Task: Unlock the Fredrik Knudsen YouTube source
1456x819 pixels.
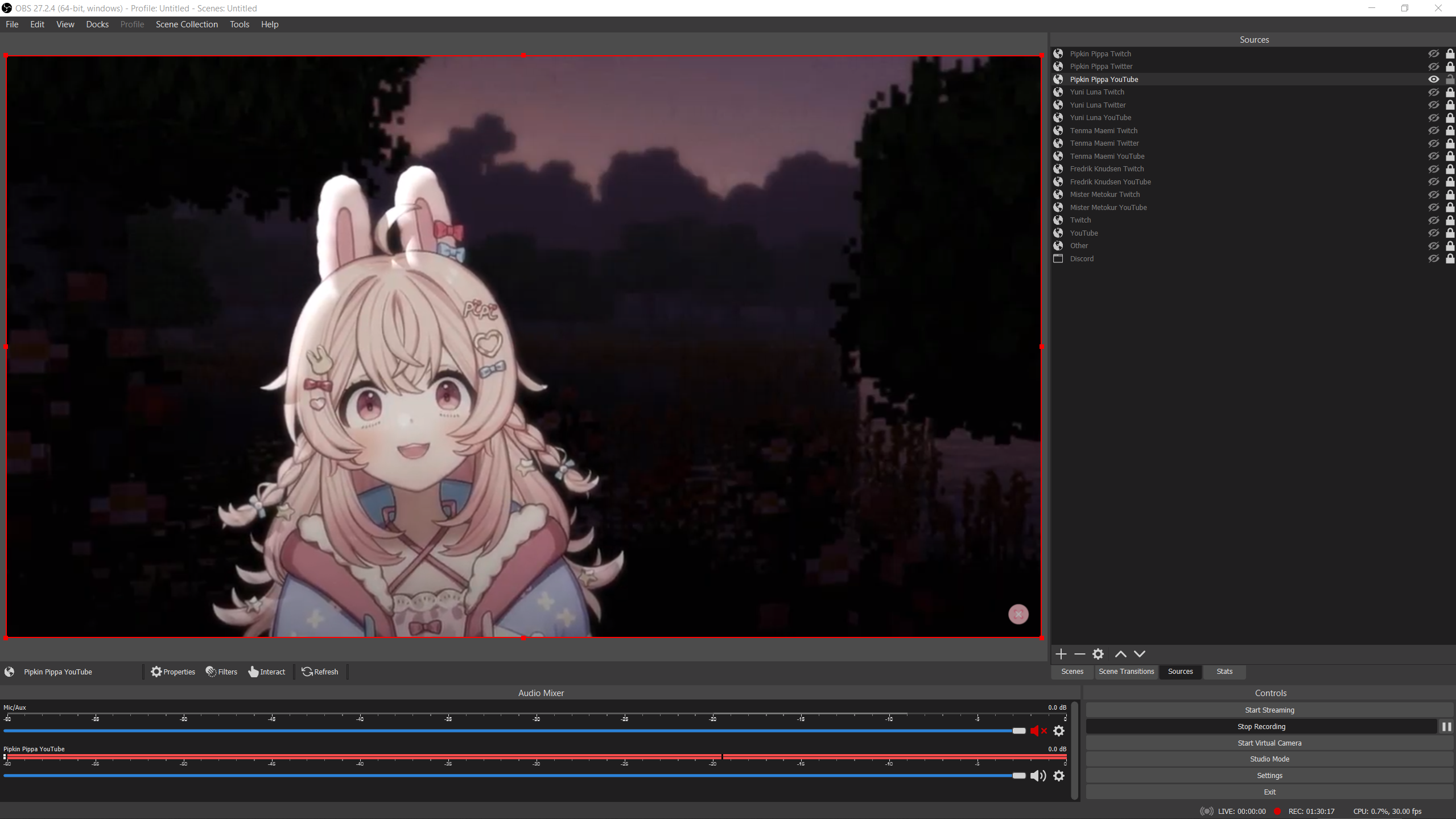Action: (x=1450, y=182)
